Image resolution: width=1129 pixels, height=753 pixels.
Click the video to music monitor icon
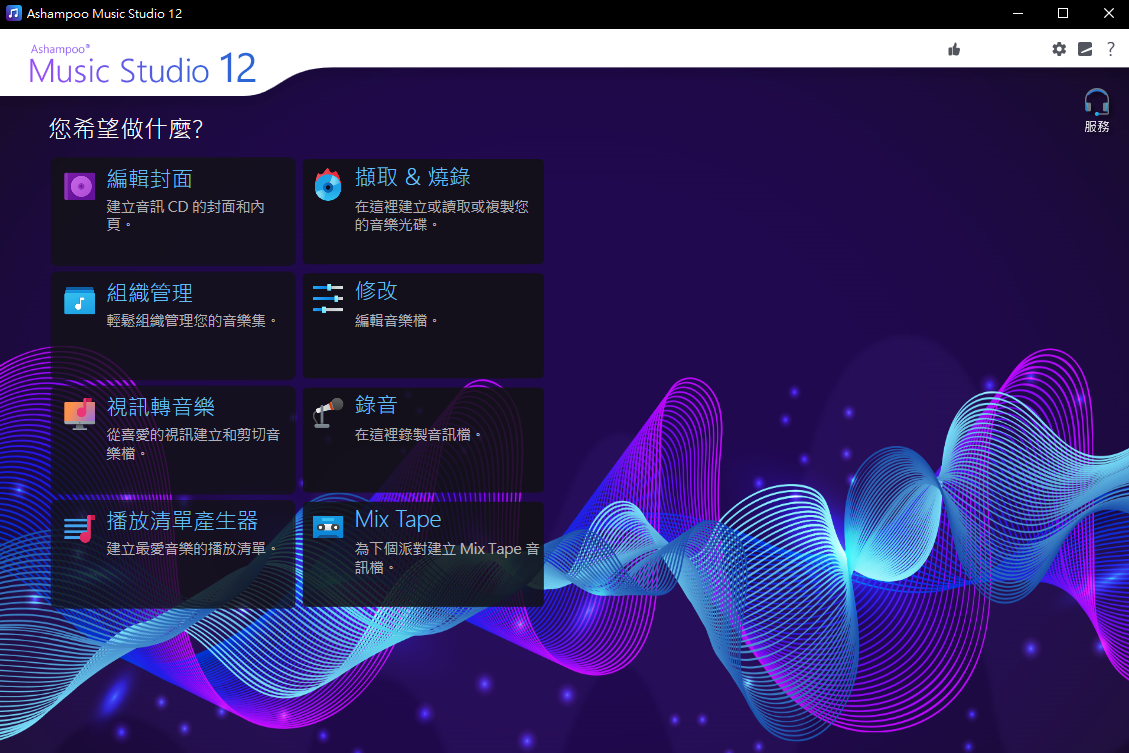click(79, 414)
